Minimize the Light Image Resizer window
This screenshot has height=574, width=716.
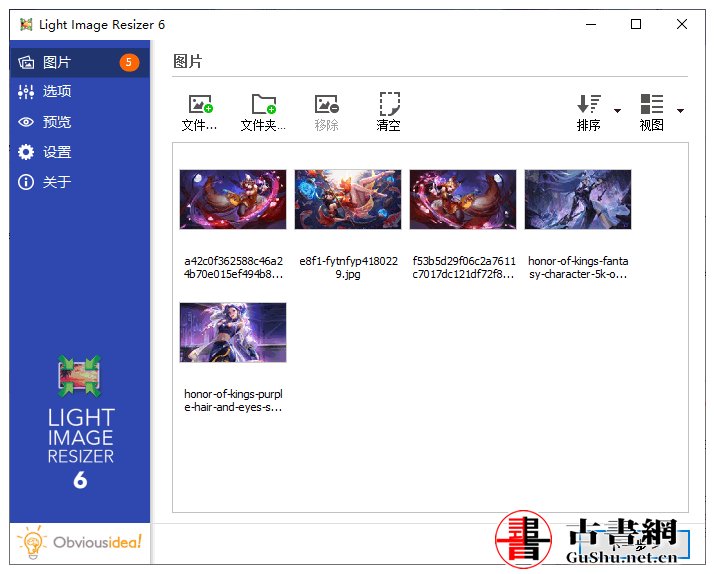591,24
